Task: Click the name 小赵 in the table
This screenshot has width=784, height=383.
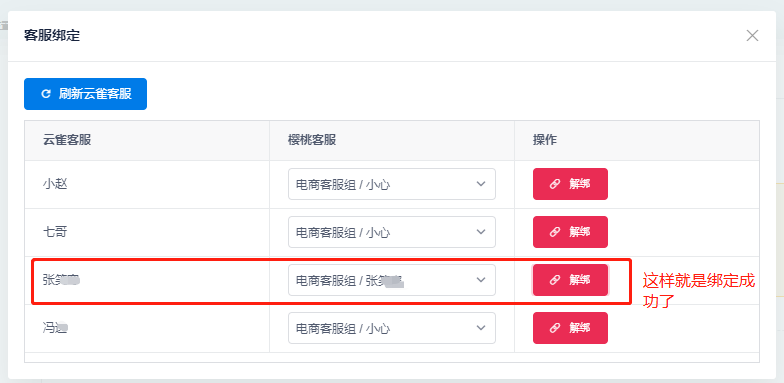Action: click(x=55, y=184)
